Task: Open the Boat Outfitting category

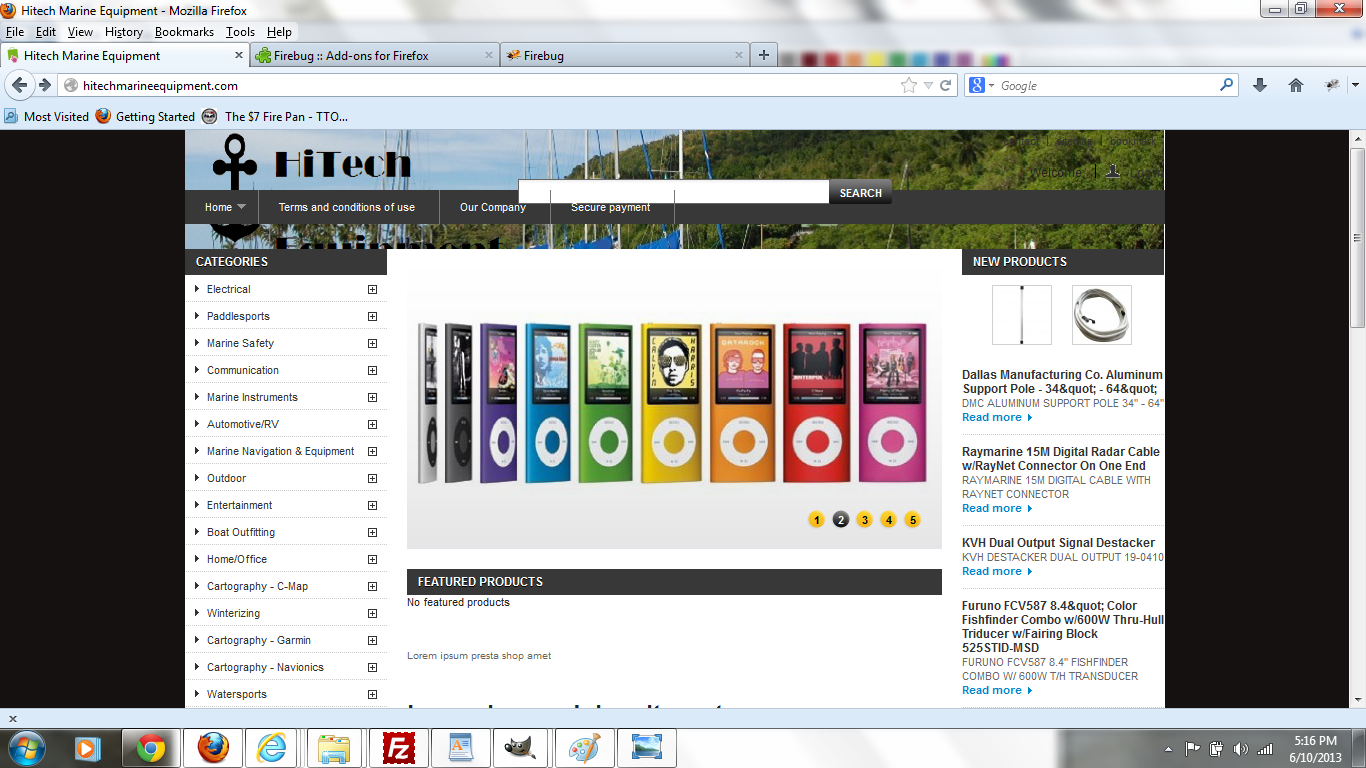Action: [241, 532]
